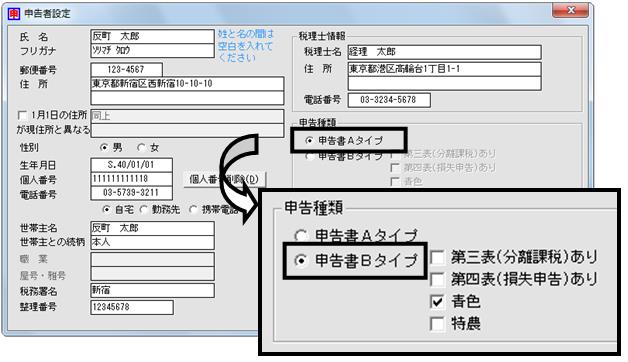
Task: Click the 税理士 住所 field with 東京都港区高輪台1丁目1-1
Action: pyautogui.click(x=445, y=69)
